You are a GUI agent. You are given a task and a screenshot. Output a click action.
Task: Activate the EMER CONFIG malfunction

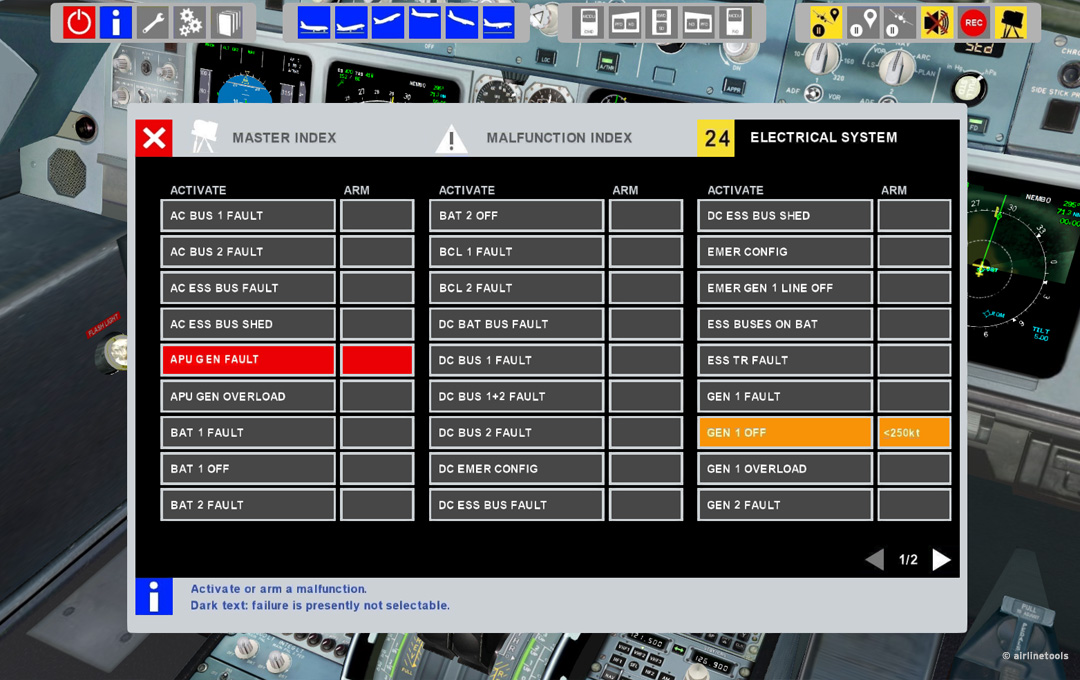coord(784,251)
